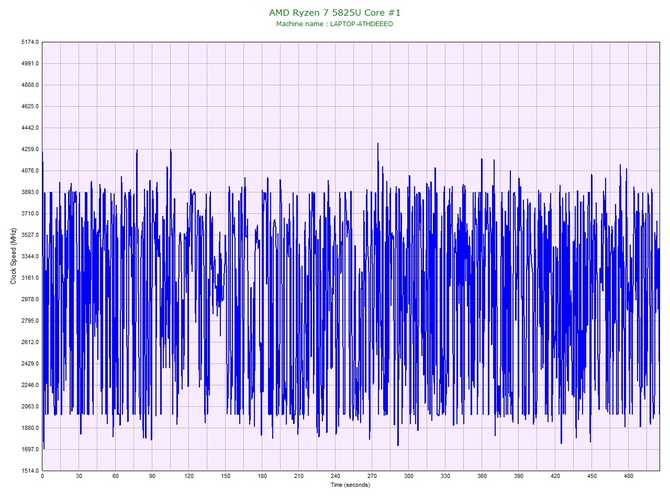Click the 3527.0 y-axis value

[30, 235]
